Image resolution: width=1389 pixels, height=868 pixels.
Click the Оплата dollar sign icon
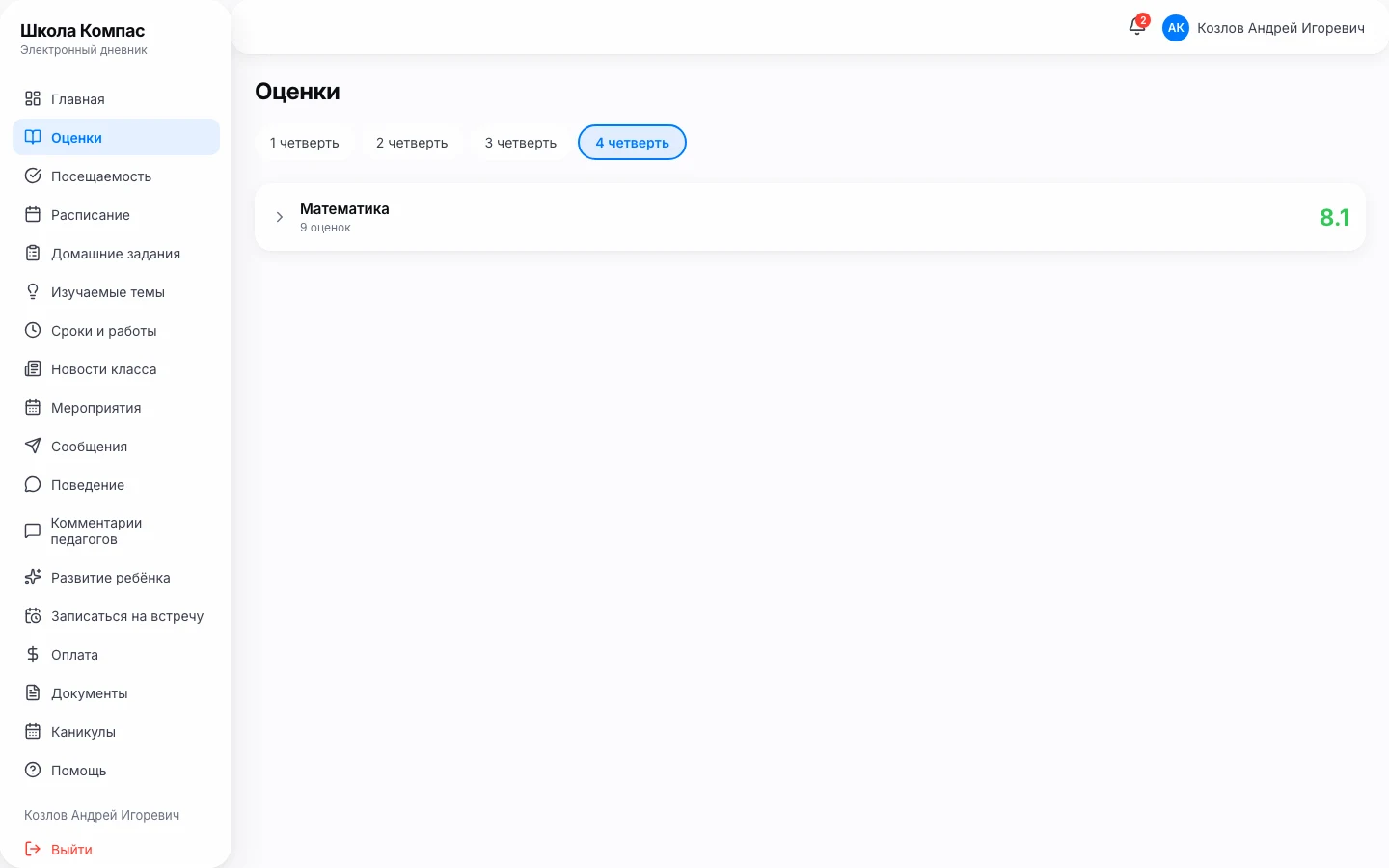click(x=33, y=654)
